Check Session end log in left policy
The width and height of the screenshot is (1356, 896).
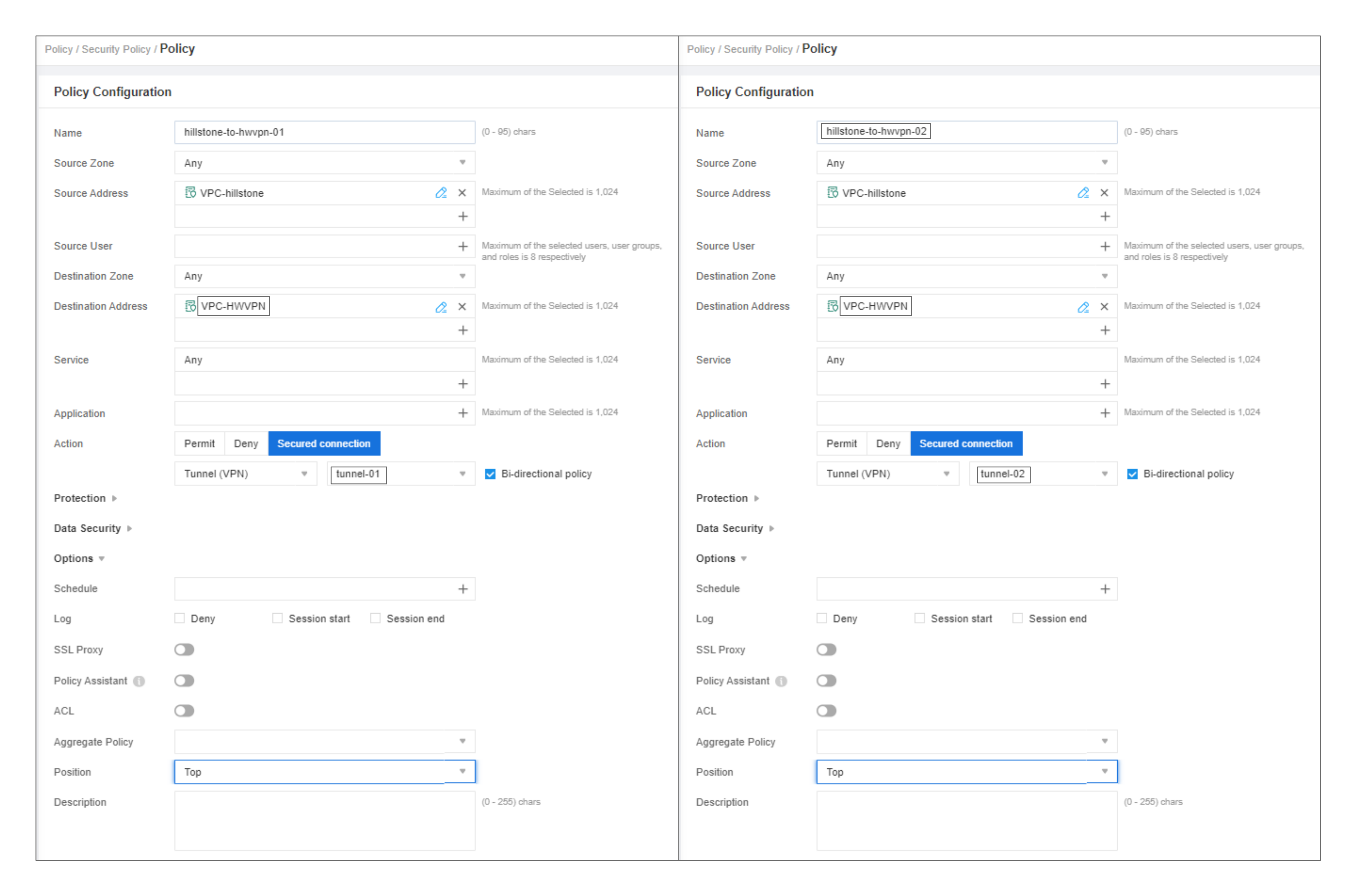[375, 618]
